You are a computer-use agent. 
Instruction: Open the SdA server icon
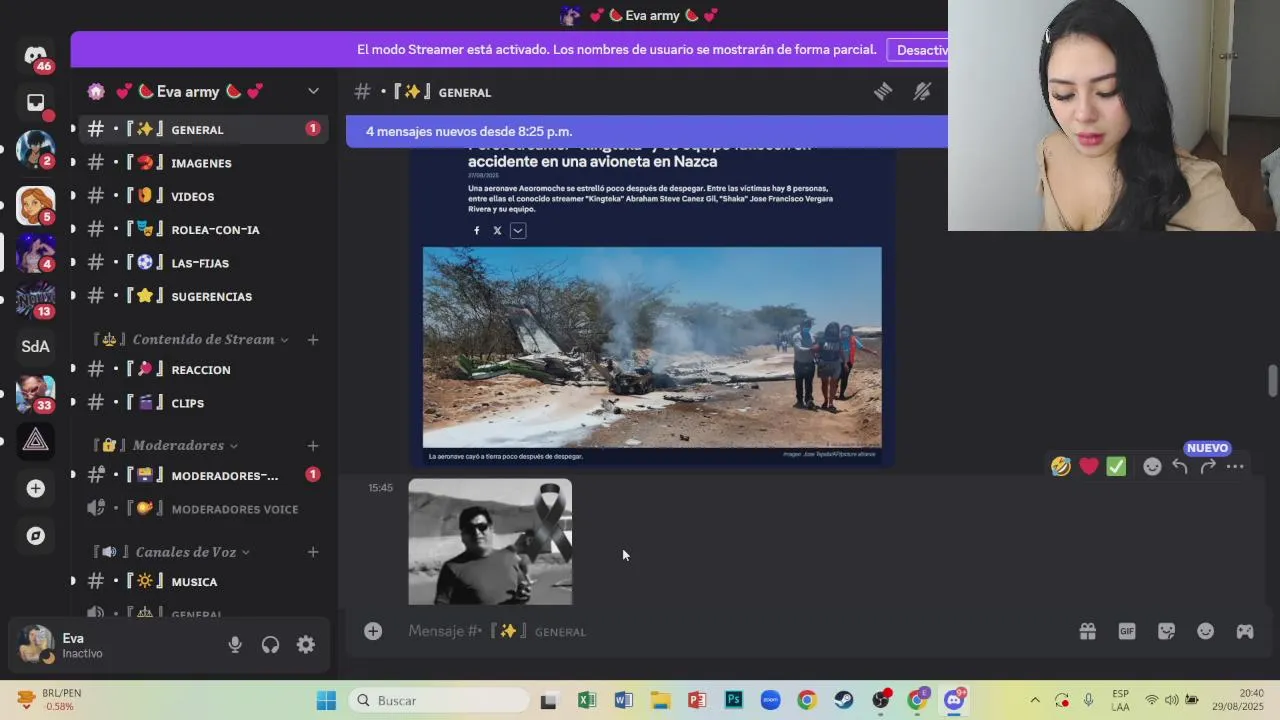point(36,346)
